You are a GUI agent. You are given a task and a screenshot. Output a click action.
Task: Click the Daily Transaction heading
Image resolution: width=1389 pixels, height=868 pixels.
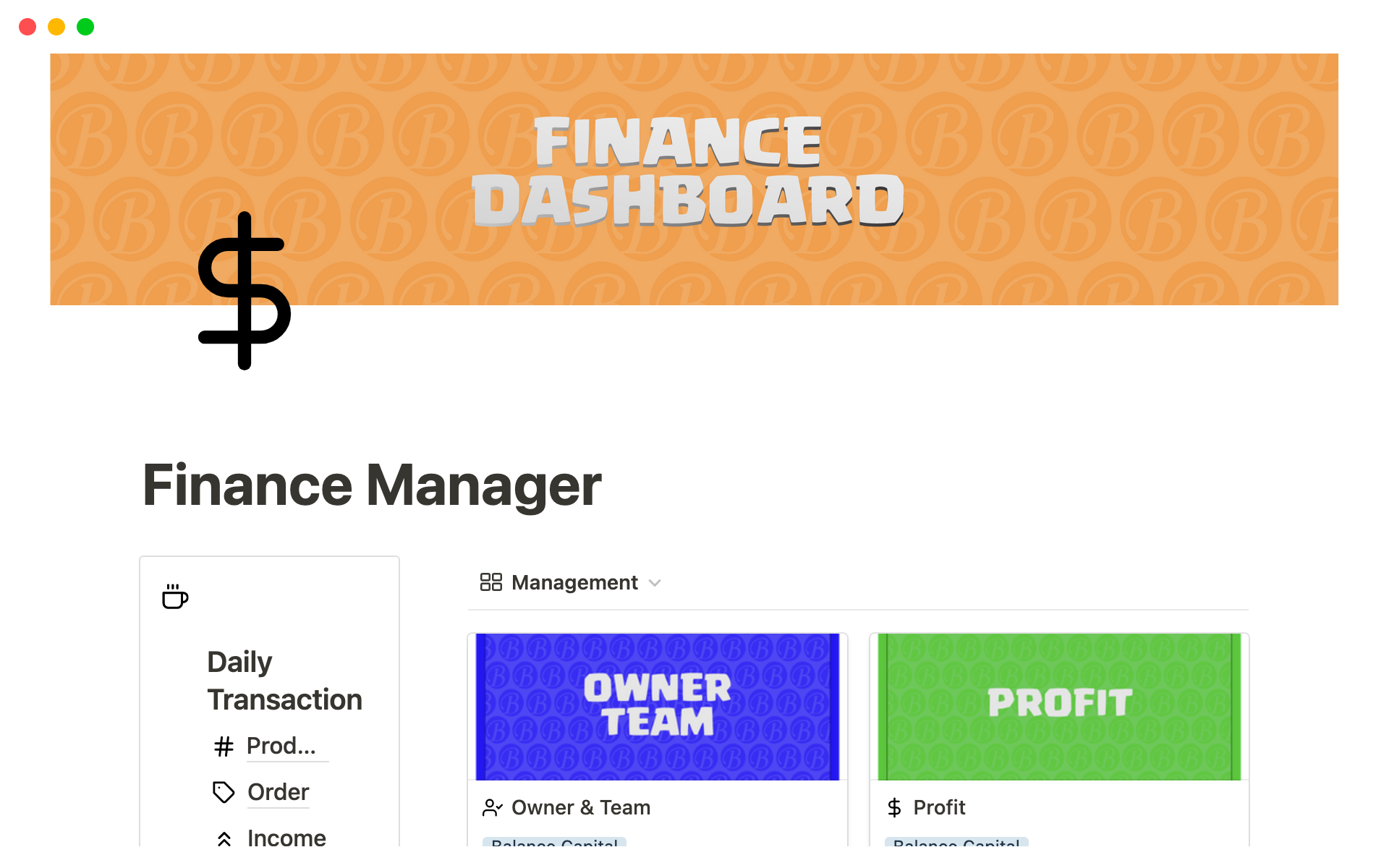[x=284, y=681]
